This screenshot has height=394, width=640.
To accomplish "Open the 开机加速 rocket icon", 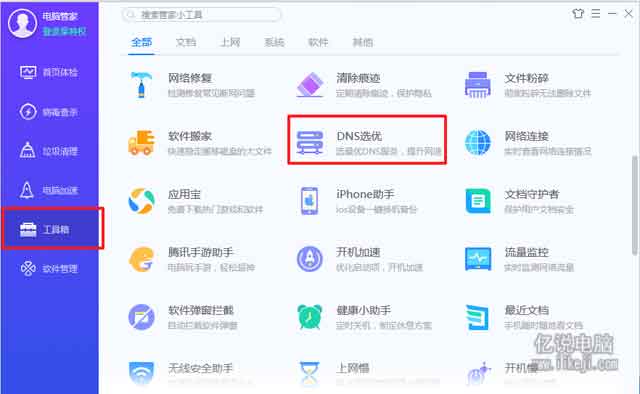I will pyautogui.click(x=310, y=259).
